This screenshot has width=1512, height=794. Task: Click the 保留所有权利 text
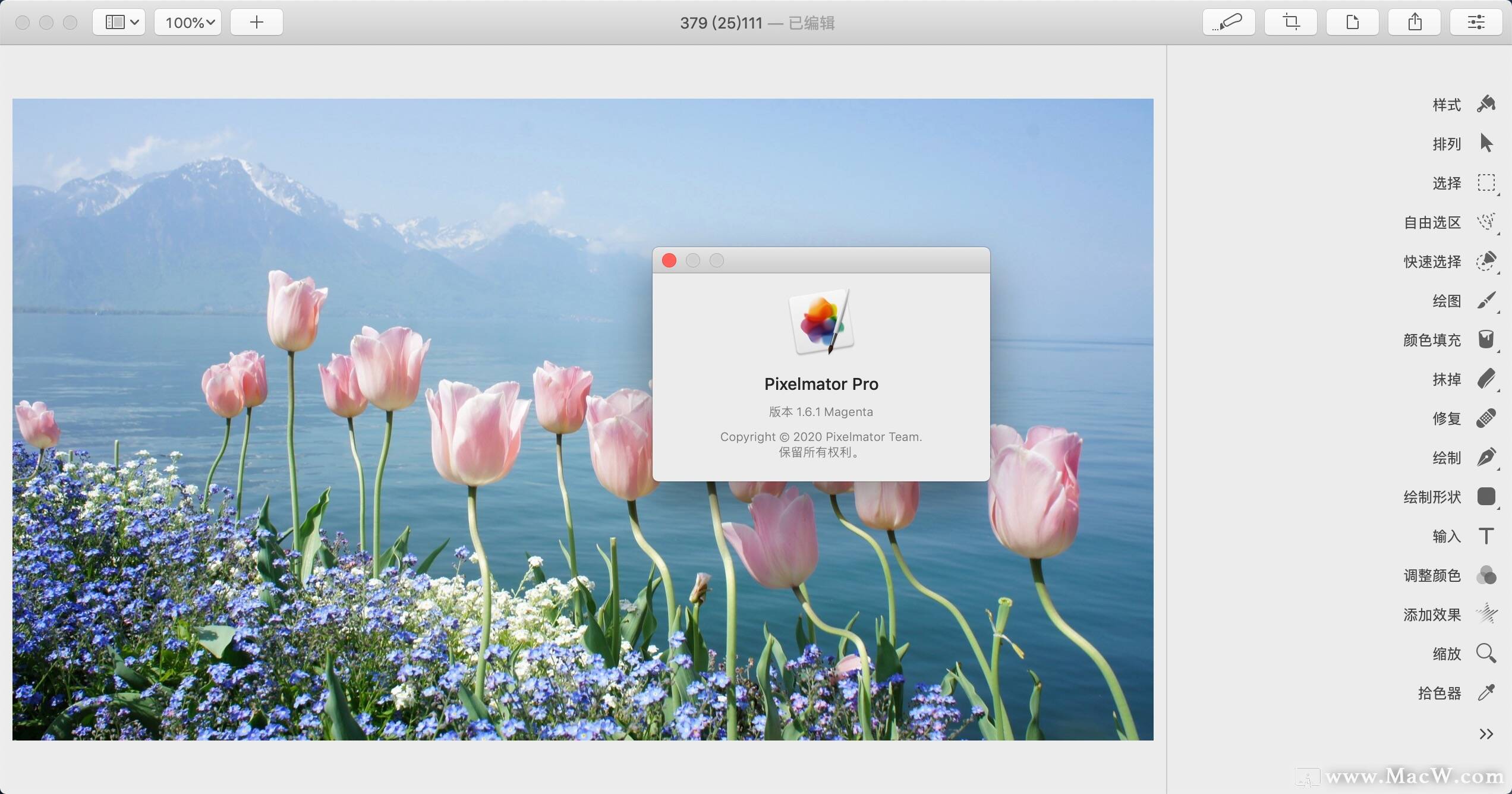point(820,452)
